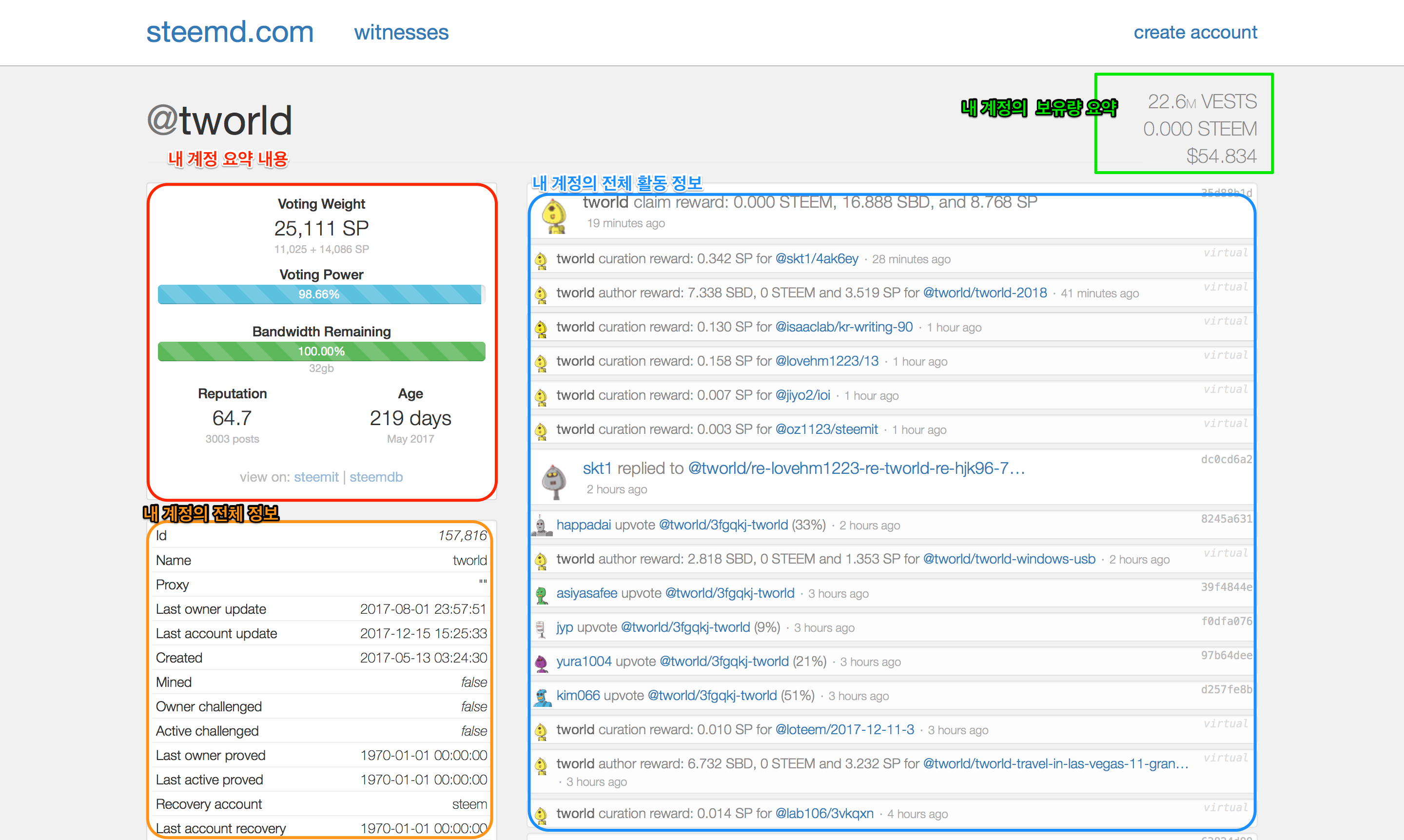This screenshot has height=840, width=1404.
Task: Open @tworld/re-lovehm1223 reply link
Action: pos(856,469)
